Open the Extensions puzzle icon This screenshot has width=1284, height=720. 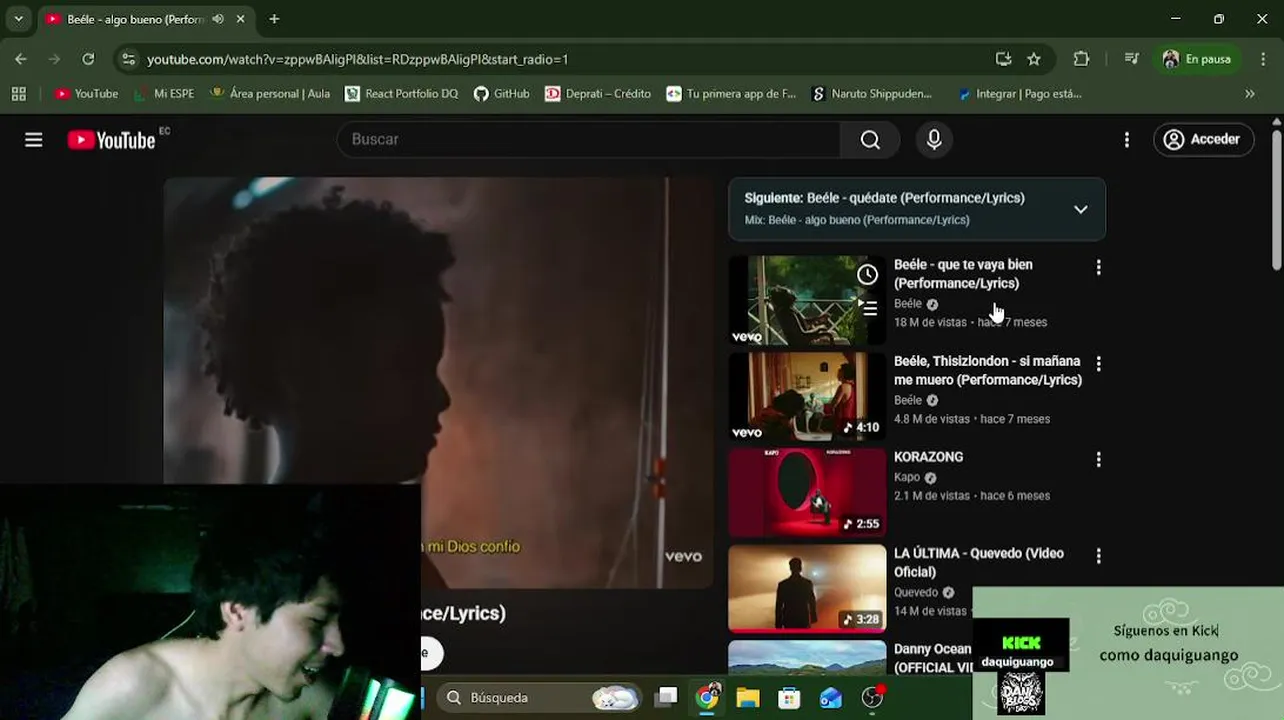pyautogui.click(x=1081, y=59)
